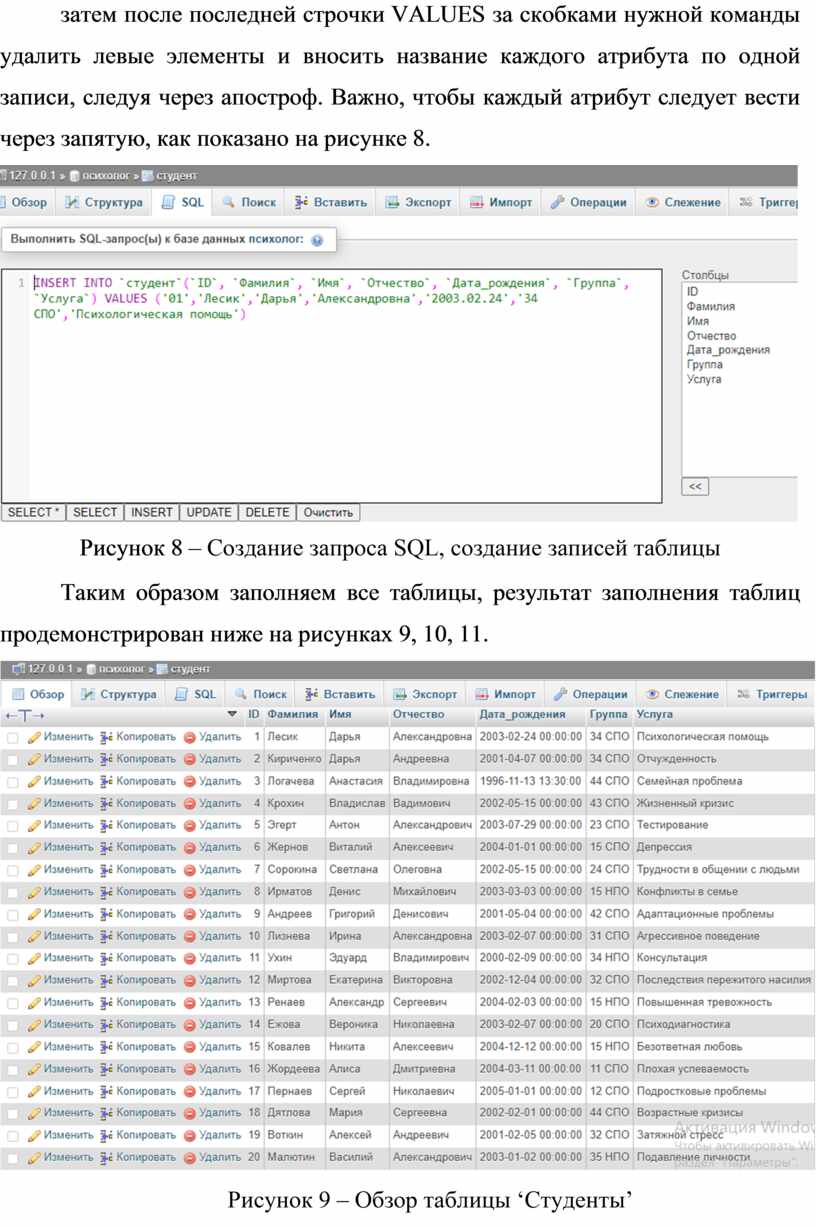
Task: Select Фамилия in the Столбцы list
Action: (x=711, y=306)
